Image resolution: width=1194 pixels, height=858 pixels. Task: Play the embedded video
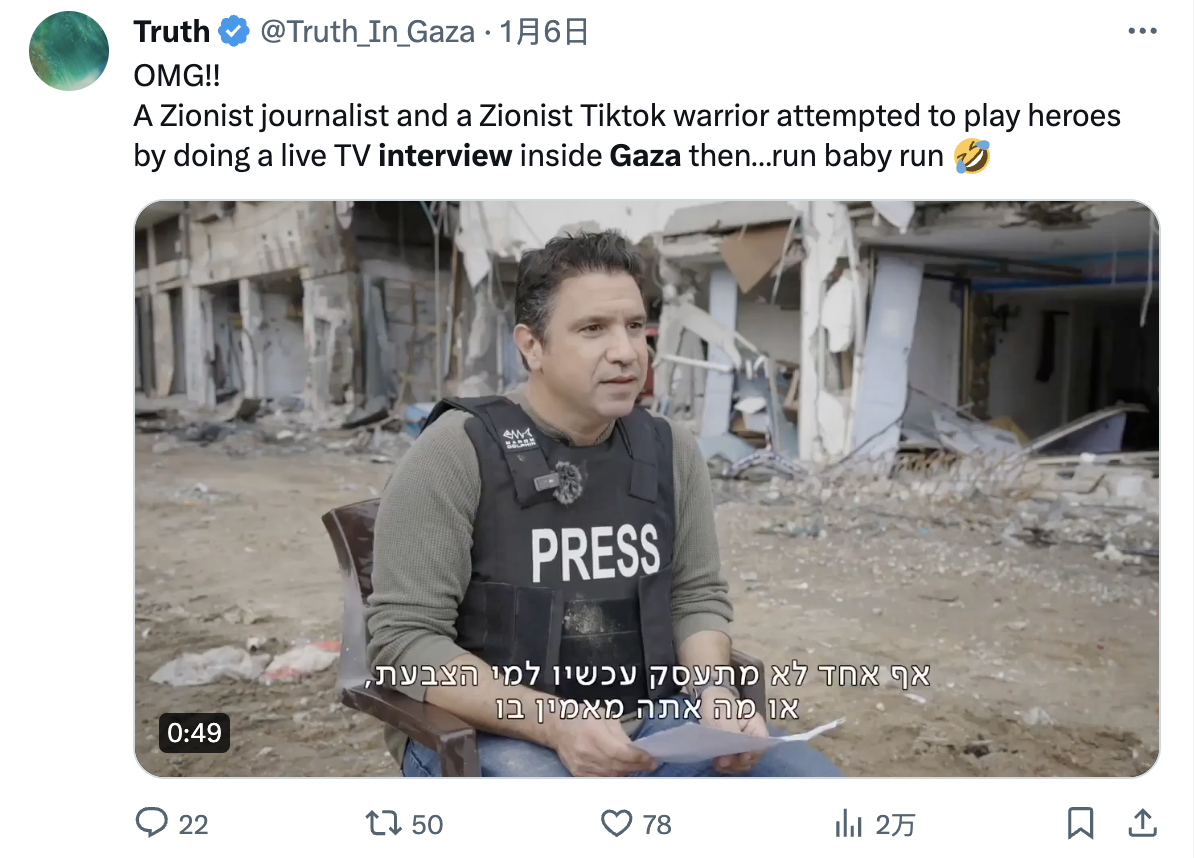647,489
